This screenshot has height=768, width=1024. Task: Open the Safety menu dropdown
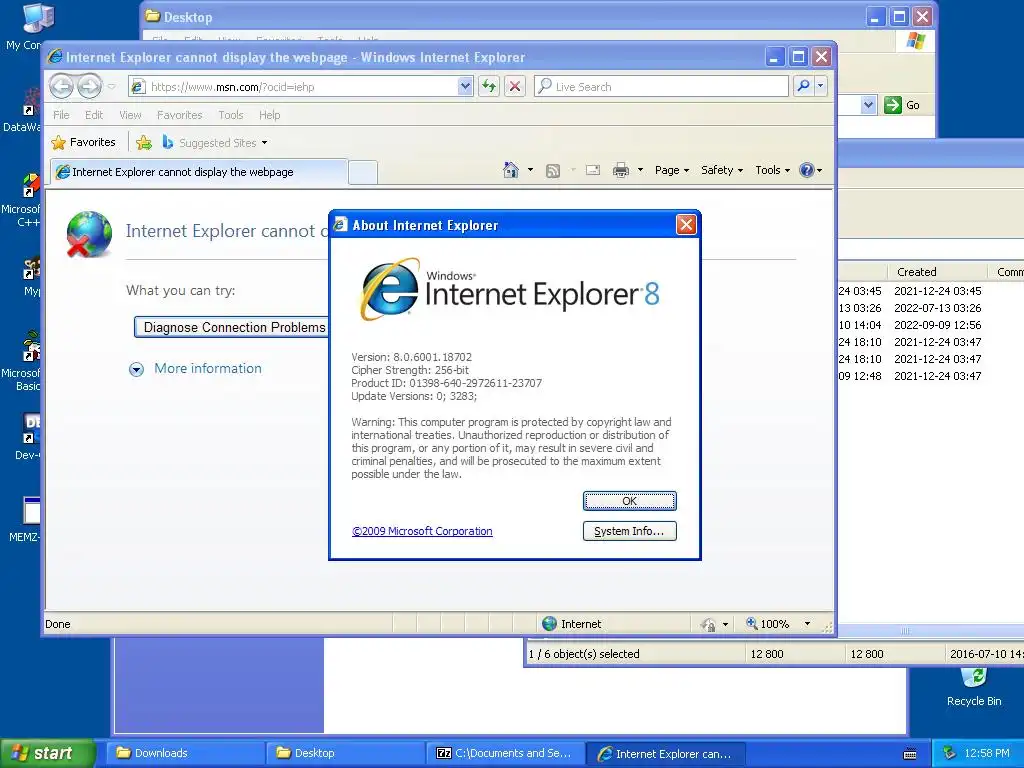tap(722, 170)
